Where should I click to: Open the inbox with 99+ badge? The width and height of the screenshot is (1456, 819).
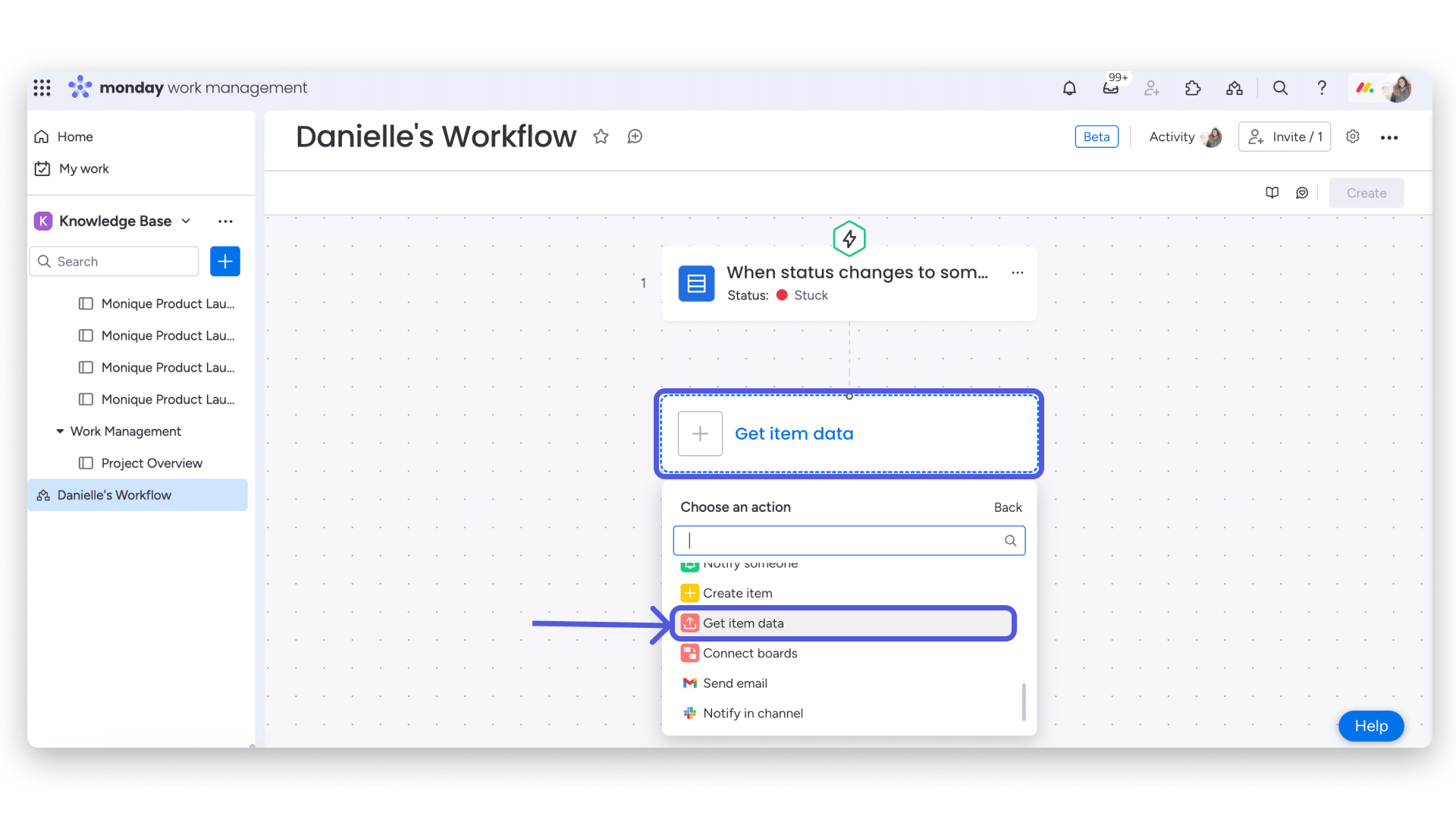pos(1111,88)
